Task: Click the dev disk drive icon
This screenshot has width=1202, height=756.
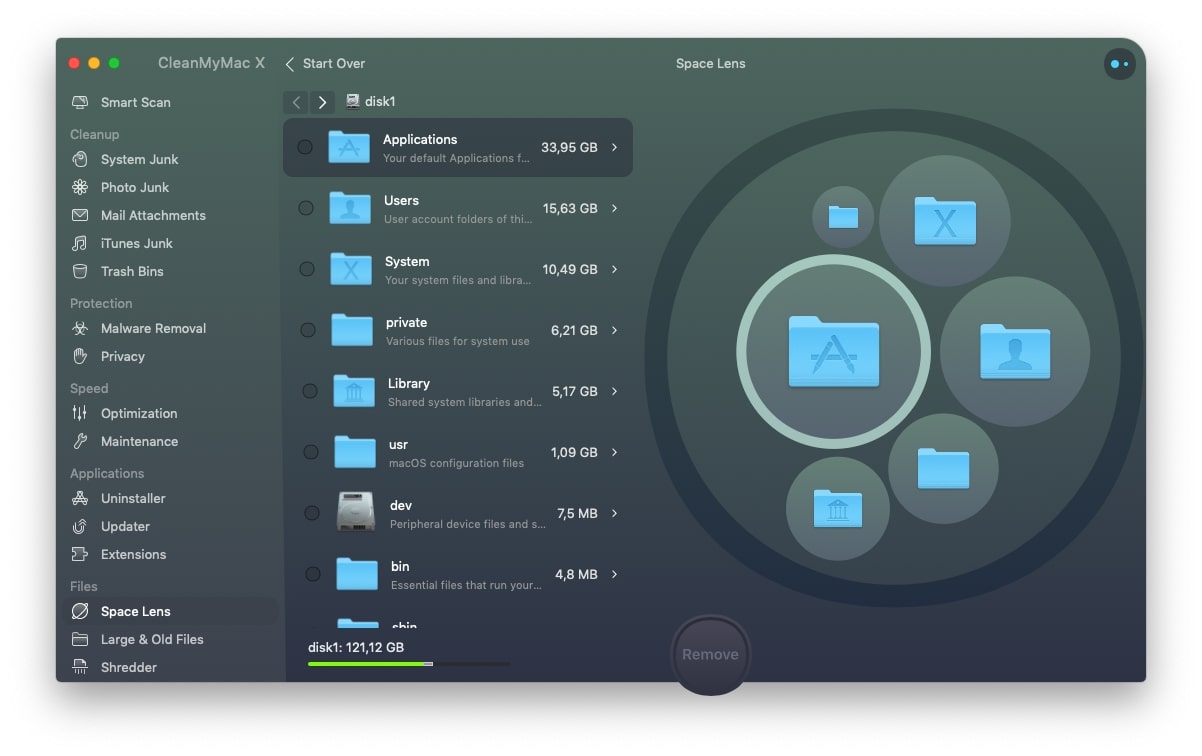Action: coord(356,513)
